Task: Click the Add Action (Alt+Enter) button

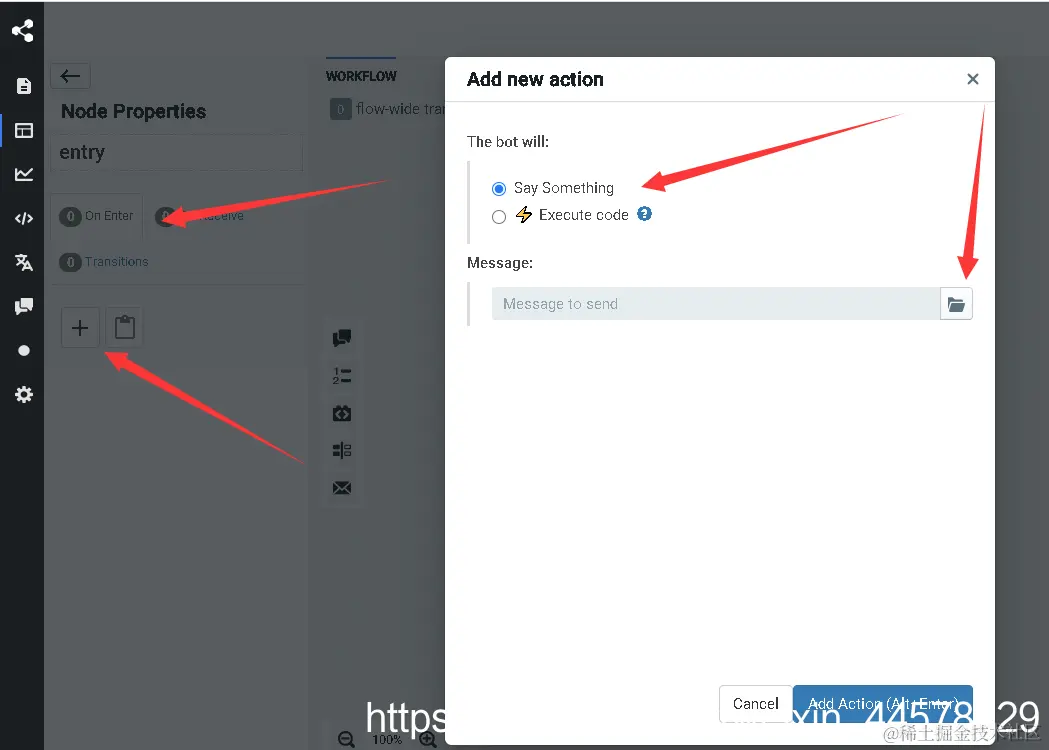Action: click(882, 703)
